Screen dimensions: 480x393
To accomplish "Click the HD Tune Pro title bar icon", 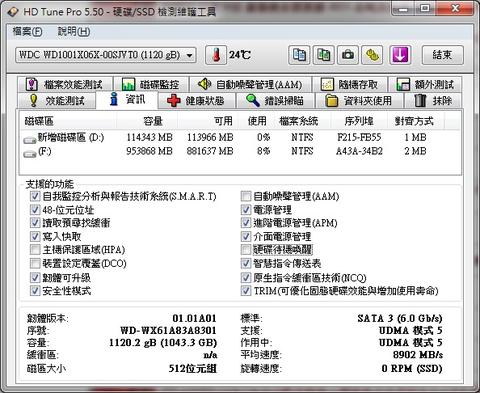I will tap(13, 12).
